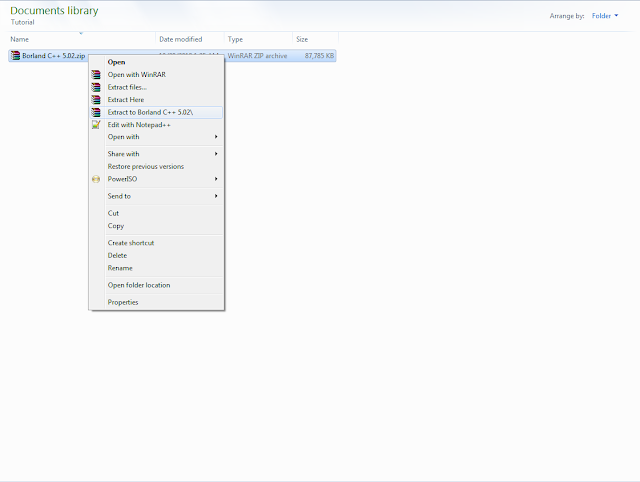Choose Rename from the context menu

[156, 268]
